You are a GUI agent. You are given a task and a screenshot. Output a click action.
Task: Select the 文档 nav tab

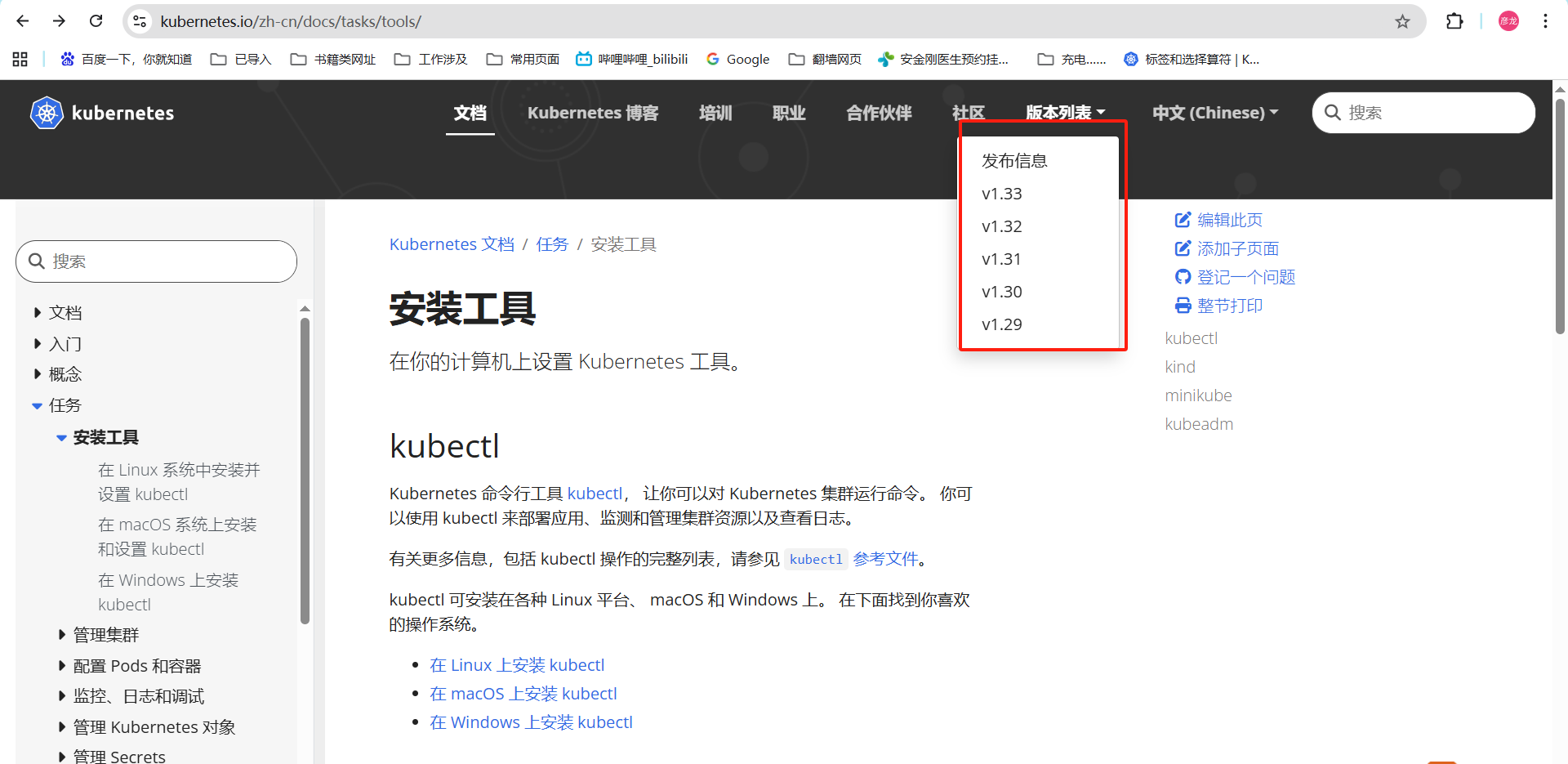[470, 113]
